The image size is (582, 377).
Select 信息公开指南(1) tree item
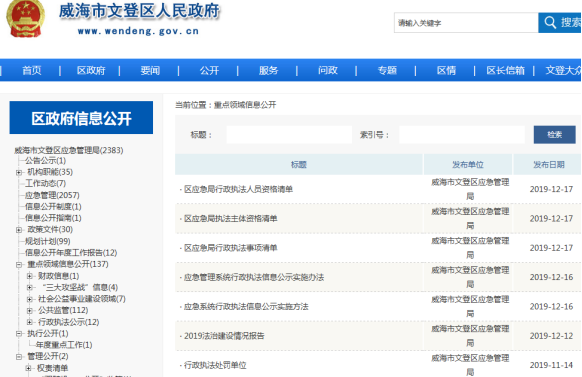click(53, 218)
